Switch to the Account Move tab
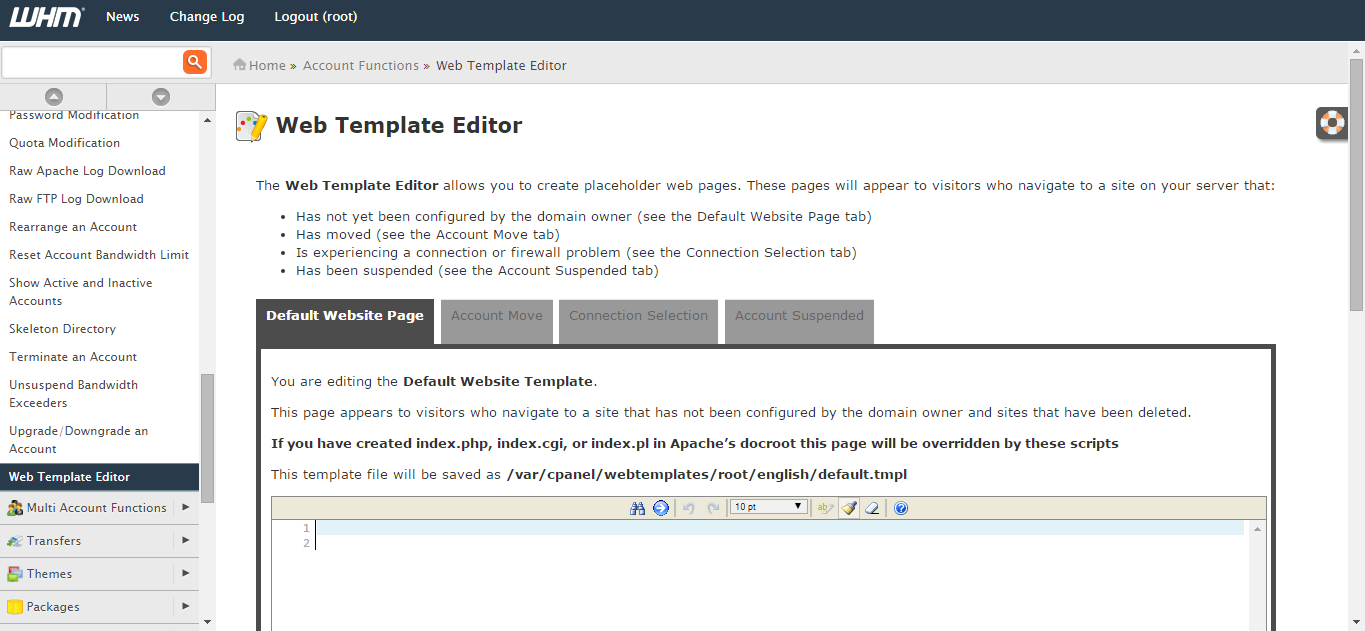1365x631 pixels. tap(497, 321)
